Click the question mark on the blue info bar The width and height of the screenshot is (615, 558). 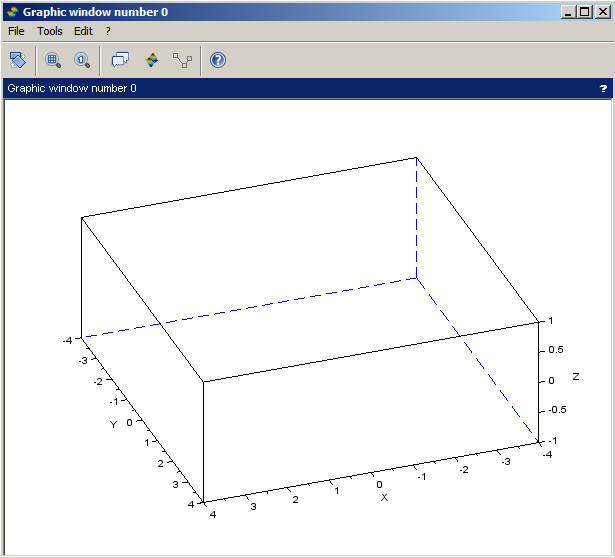click(x=603, y=88)
